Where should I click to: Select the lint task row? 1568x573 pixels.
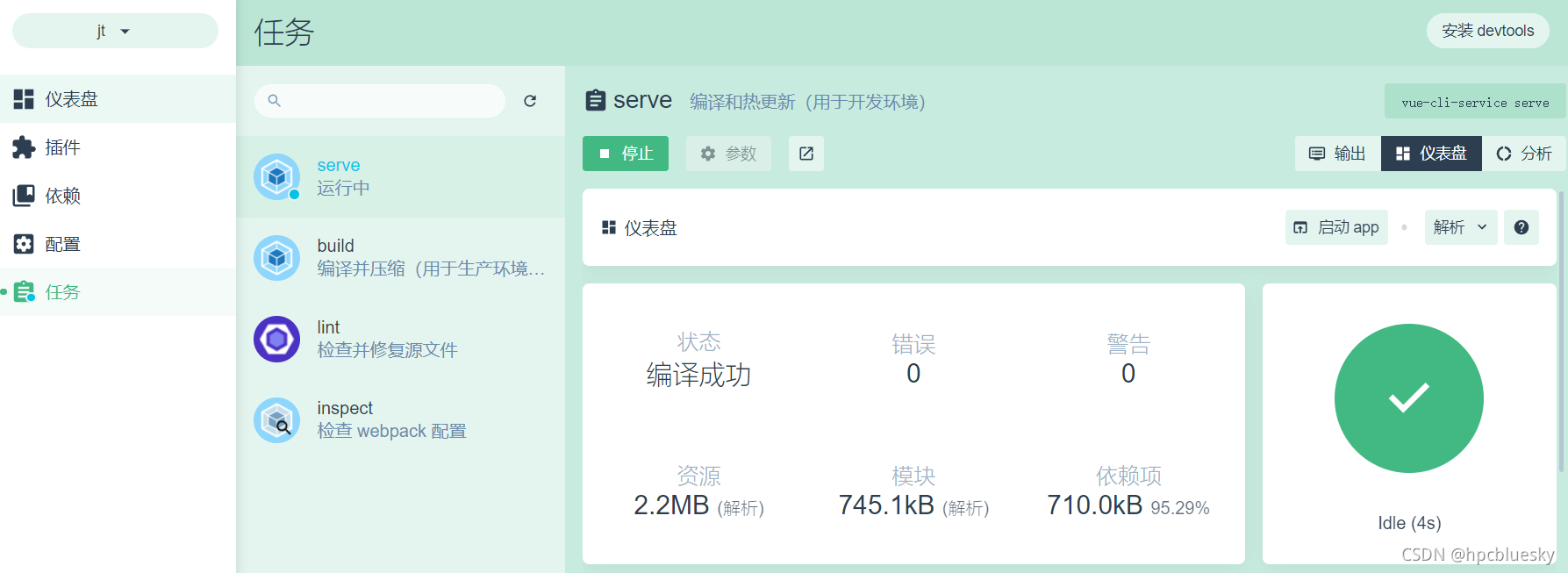pyautogui.click(x=400, y=339)
